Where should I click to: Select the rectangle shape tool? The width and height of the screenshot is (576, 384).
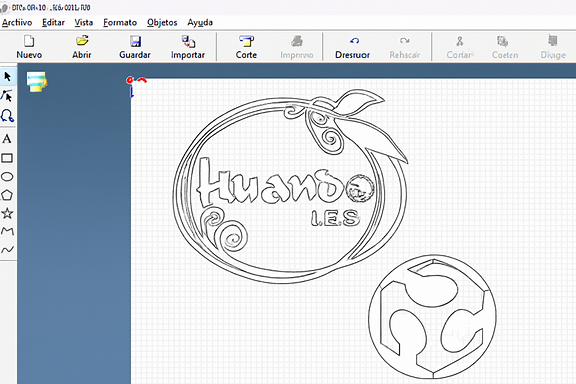(7, 158)
